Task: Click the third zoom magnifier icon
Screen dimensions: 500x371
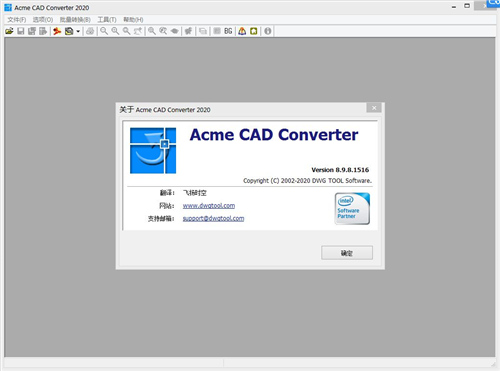Action: 126,31
